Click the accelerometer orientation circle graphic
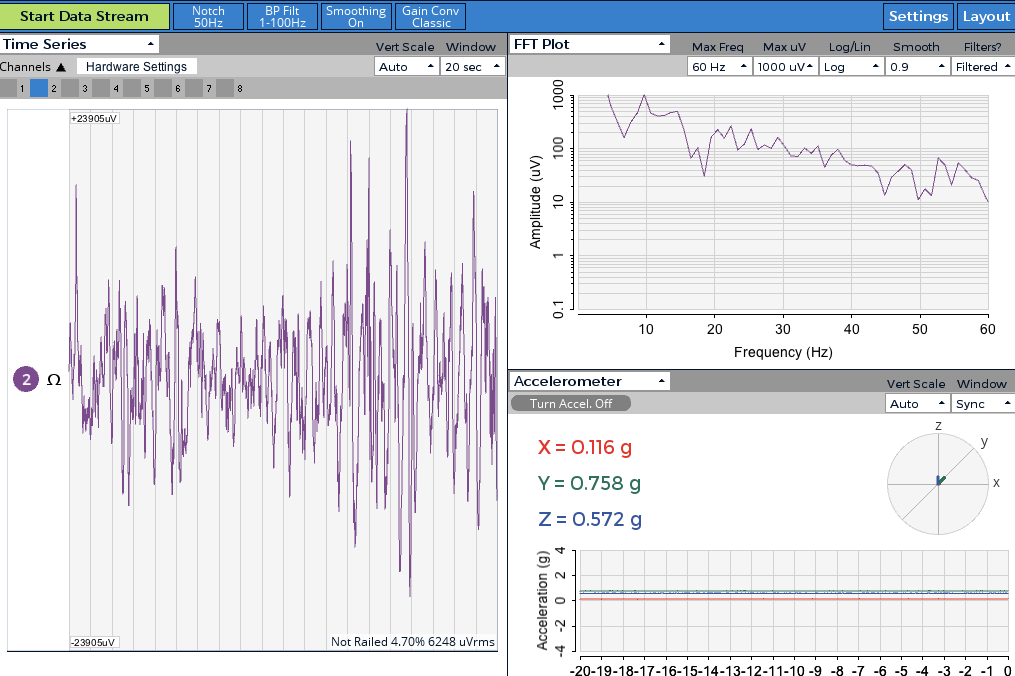Viewport: 1015px width, 676px height. (x=938, y=484)
